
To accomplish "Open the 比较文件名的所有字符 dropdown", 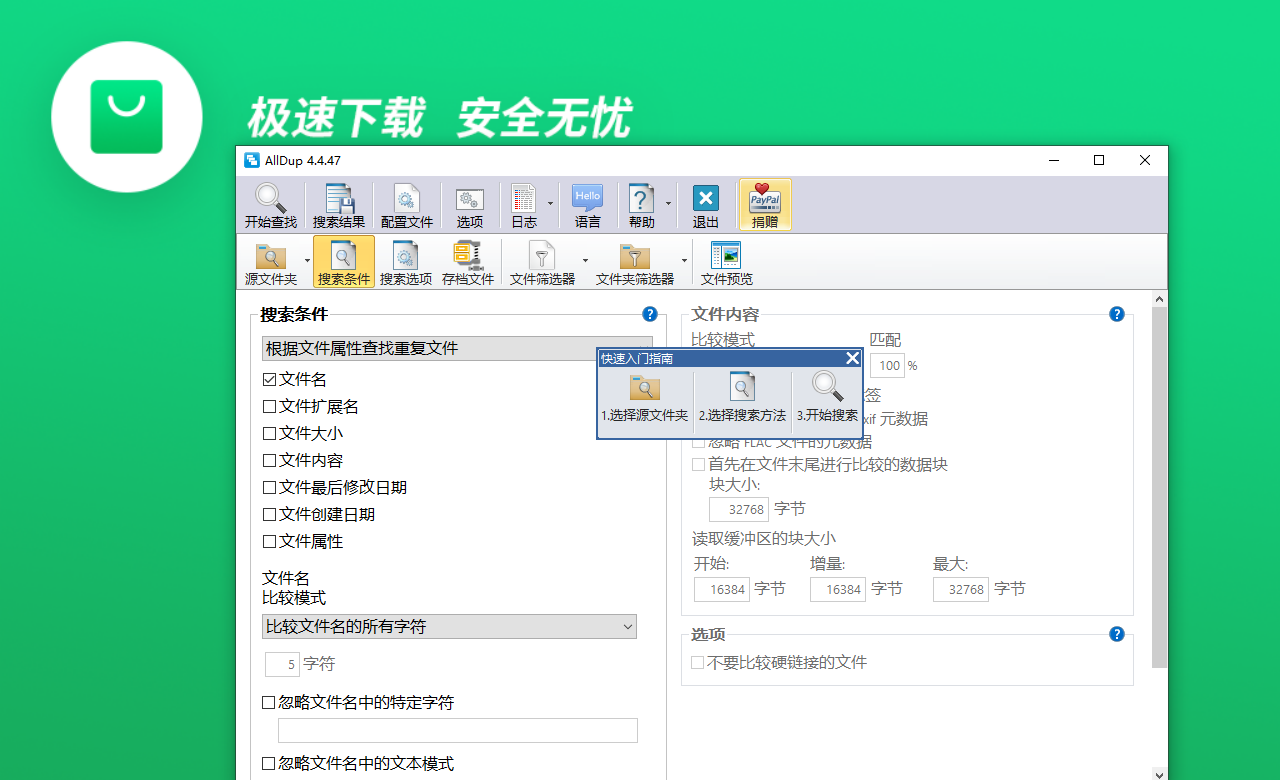I will pos(629,626).
